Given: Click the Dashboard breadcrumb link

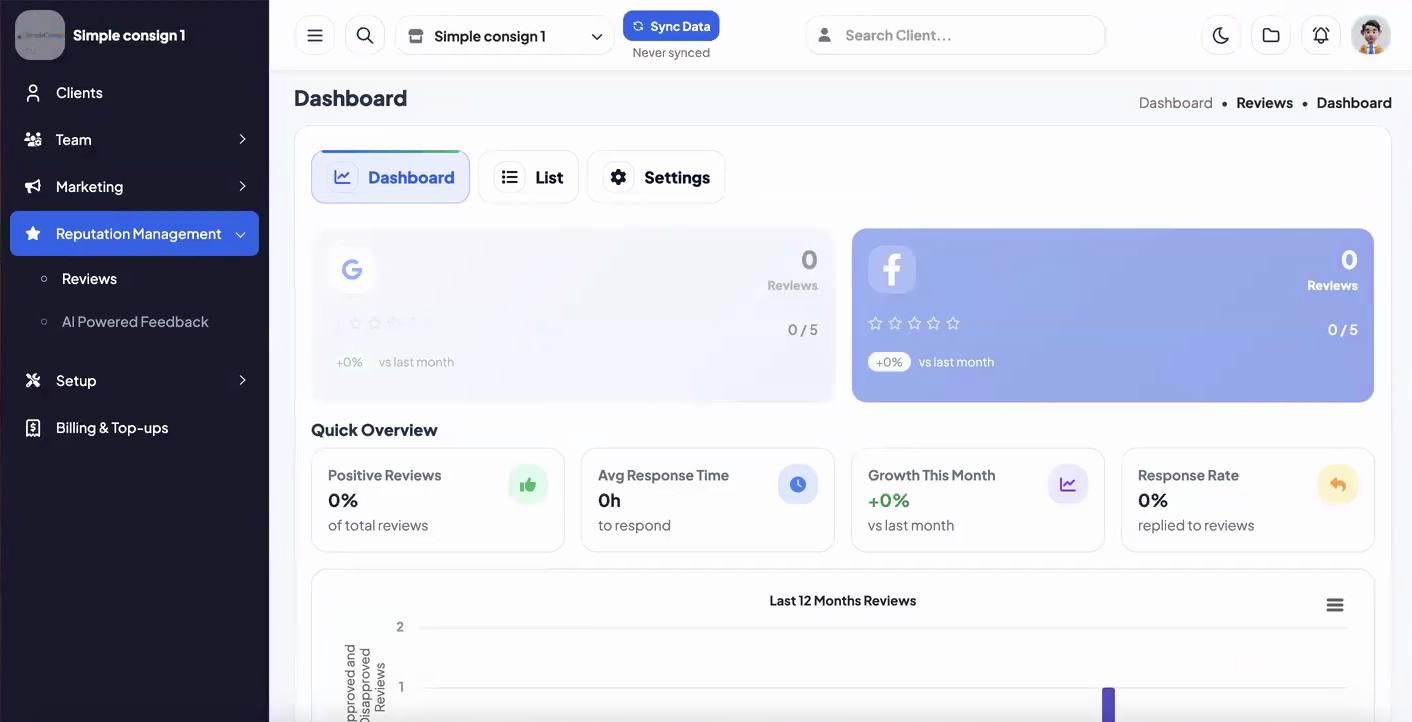Looking at the screenshot, I should pos(1176,103).
